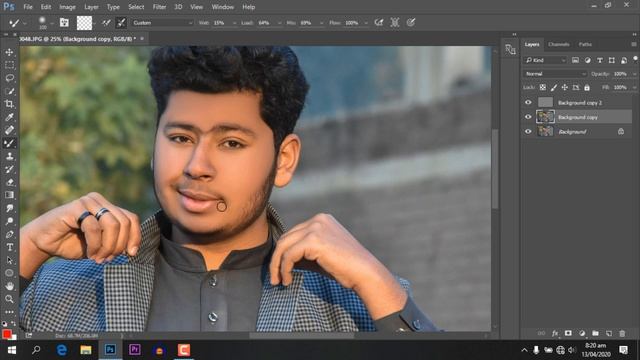Open the current brush load swatch

coord(84,23)
